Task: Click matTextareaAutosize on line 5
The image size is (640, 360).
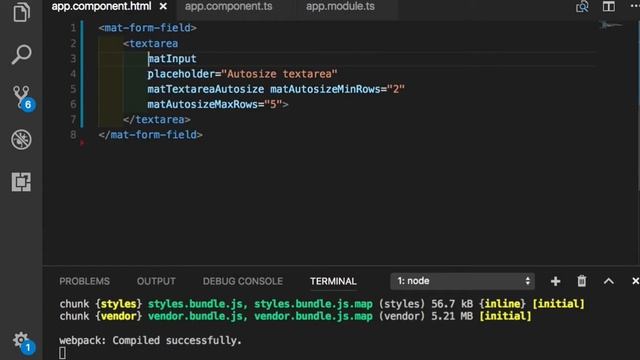Action: pos(206,89)
